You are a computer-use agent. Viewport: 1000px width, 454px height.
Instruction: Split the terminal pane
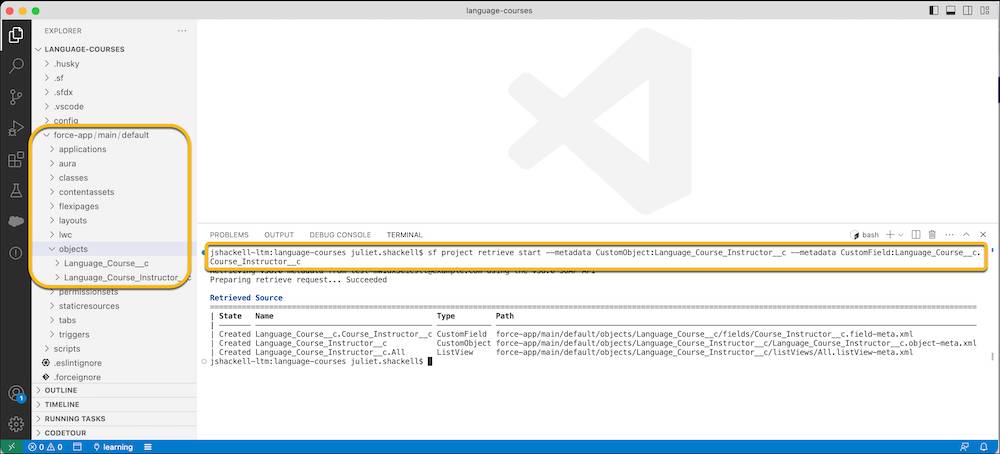point(916,235)
